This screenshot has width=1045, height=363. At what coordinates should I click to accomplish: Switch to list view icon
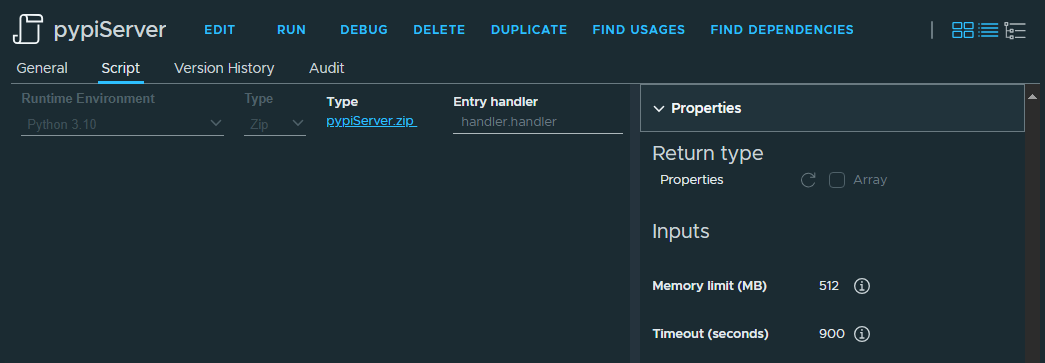click(988, 30)
